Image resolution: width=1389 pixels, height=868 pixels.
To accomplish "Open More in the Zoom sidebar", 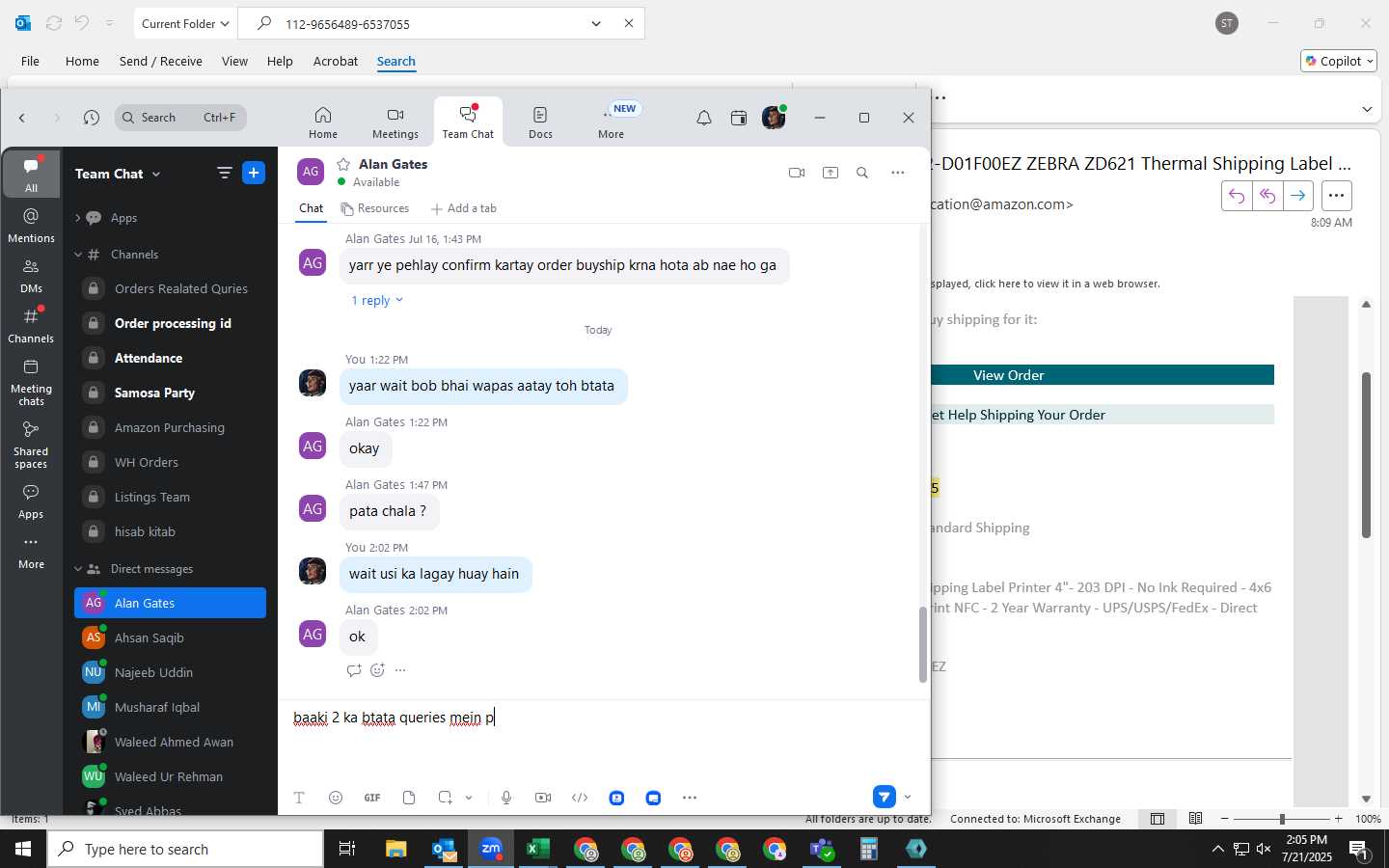I will (31, 553).
